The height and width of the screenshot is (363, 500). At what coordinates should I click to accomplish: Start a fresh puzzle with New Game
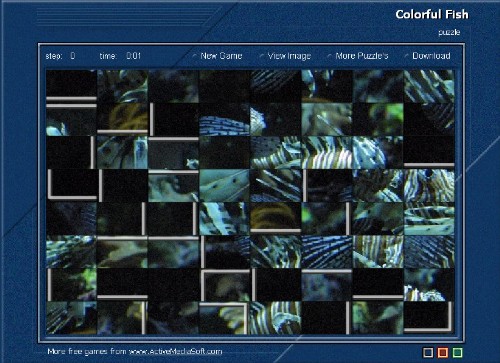(221, 56)
